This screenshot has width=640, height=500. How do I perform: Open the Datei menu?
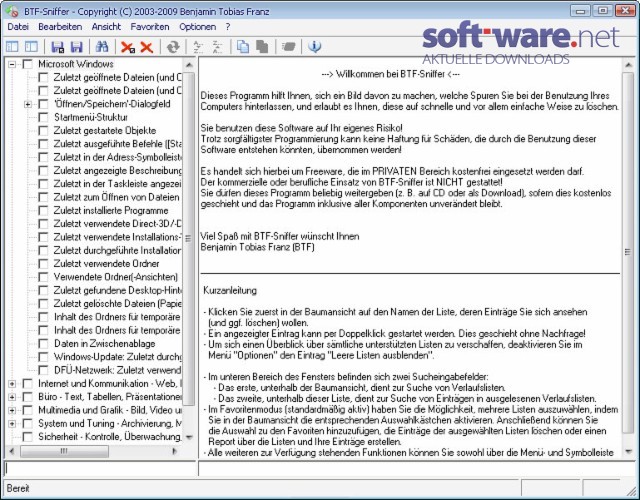tap(18, 27)
